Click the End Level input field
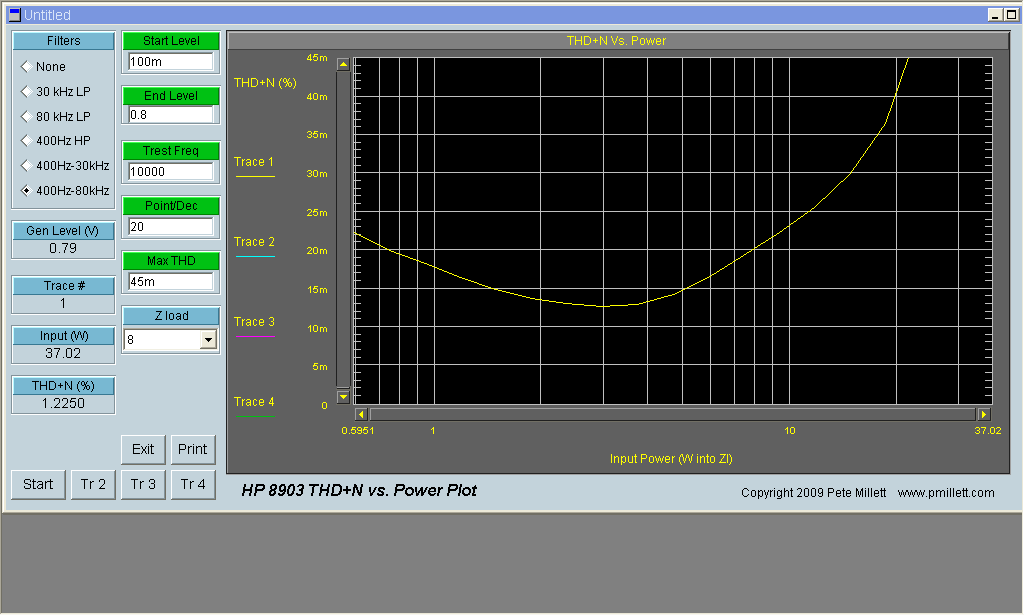1024x615 pixels. (x=170, y=115)
